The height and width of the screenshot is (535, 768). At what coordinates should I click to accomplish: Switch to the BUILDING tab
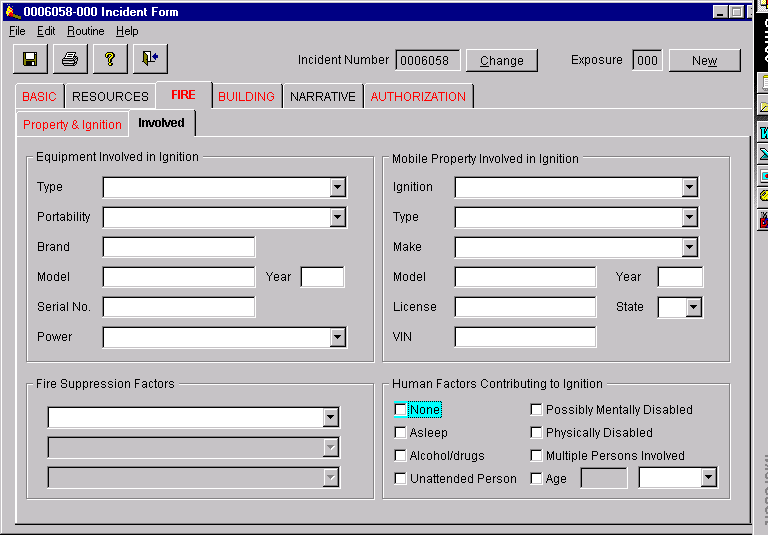pyautogui.click(x=246, y=97)
